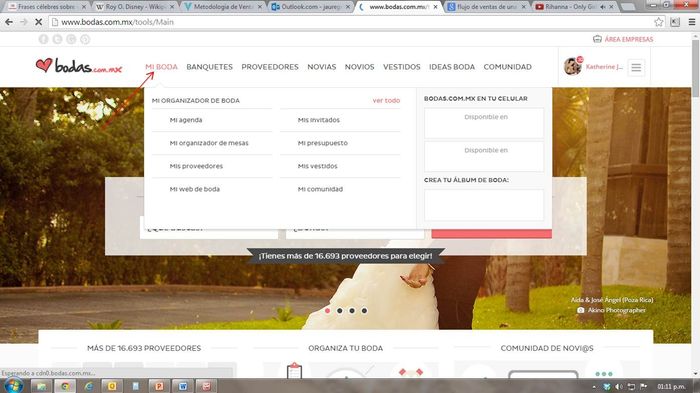
Task: Open the PROVEEDORES menu
Action: pos(270,67)
